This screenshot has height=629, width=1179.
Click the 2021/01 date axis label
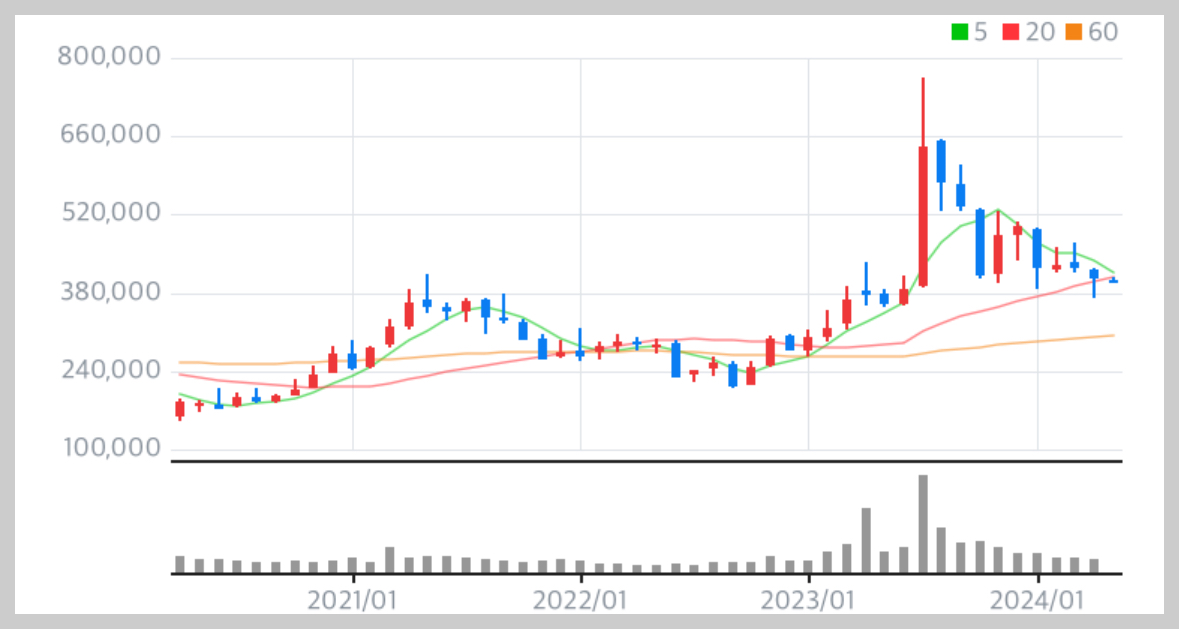pos(352,600)
